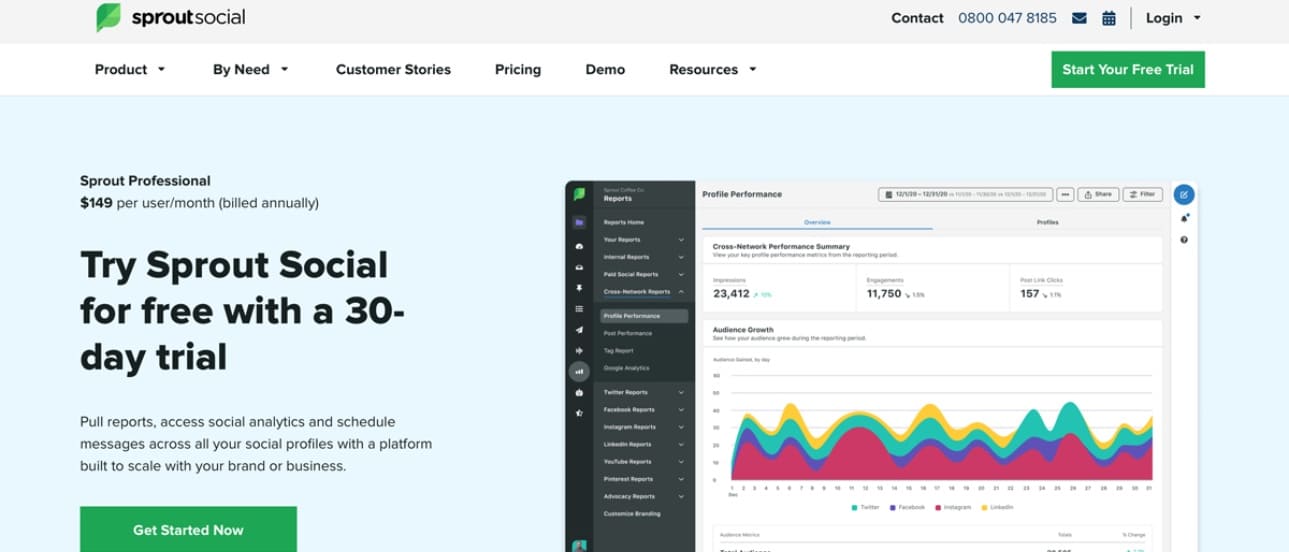The image size is (1289, 552).
Task: Click the gauge icon below the folder icon
Action: click(579, 246)
